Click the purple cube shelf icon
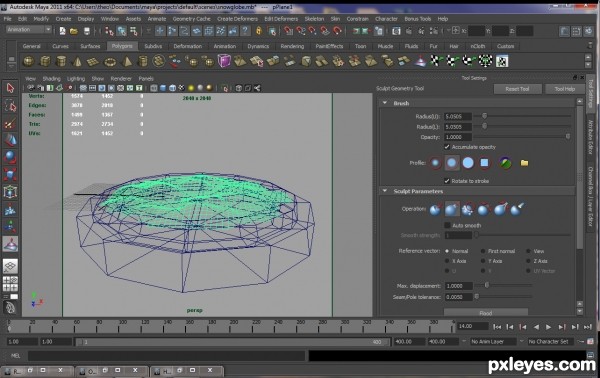 [224, 61]
